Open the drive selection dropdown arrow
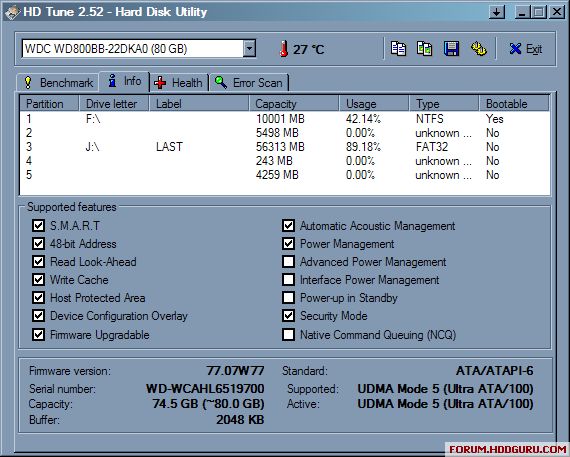 tap(249, 48)
